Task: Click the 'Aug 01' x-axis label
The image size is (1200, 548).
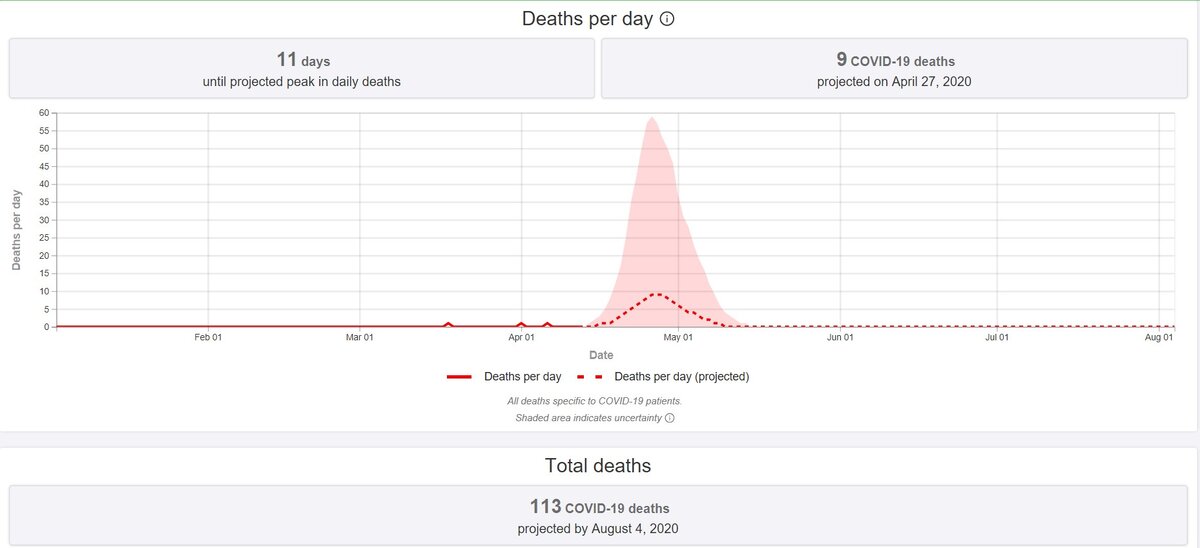Action: (1159, 338)
